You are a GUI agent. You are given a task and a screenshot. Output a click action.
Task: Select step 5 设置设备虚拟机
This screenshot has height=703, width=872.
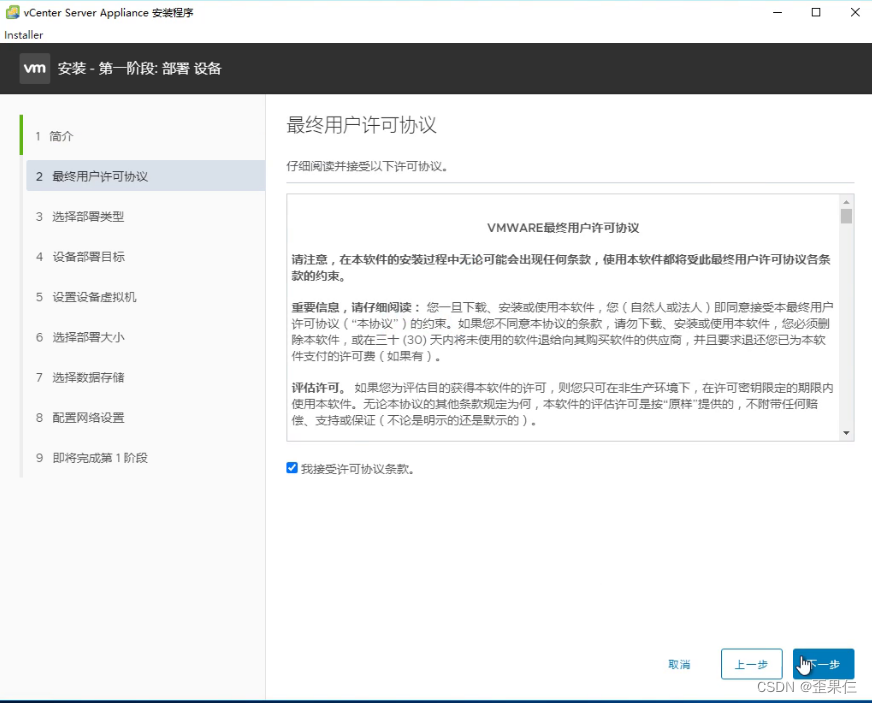(86, 296)
